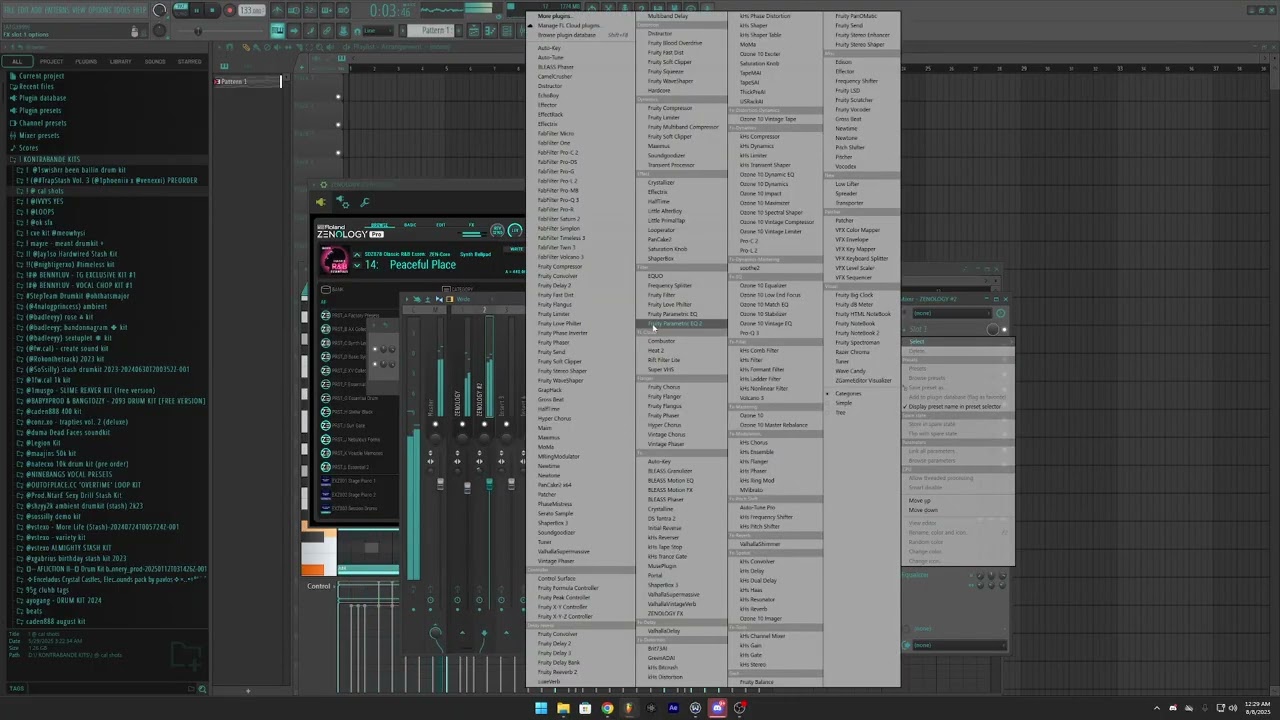
Task: Open the Windows Start menu
Action: click(x=541, y=708)
